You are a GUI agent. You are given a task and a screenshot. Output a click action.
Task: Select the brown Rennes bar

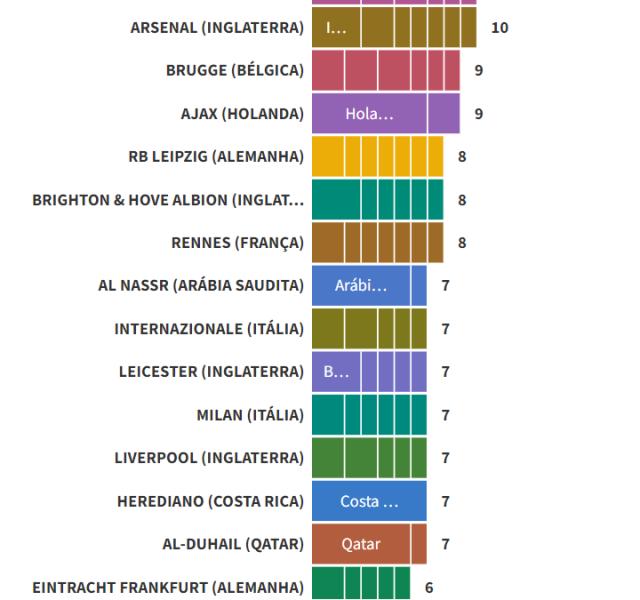pos(377,243)
